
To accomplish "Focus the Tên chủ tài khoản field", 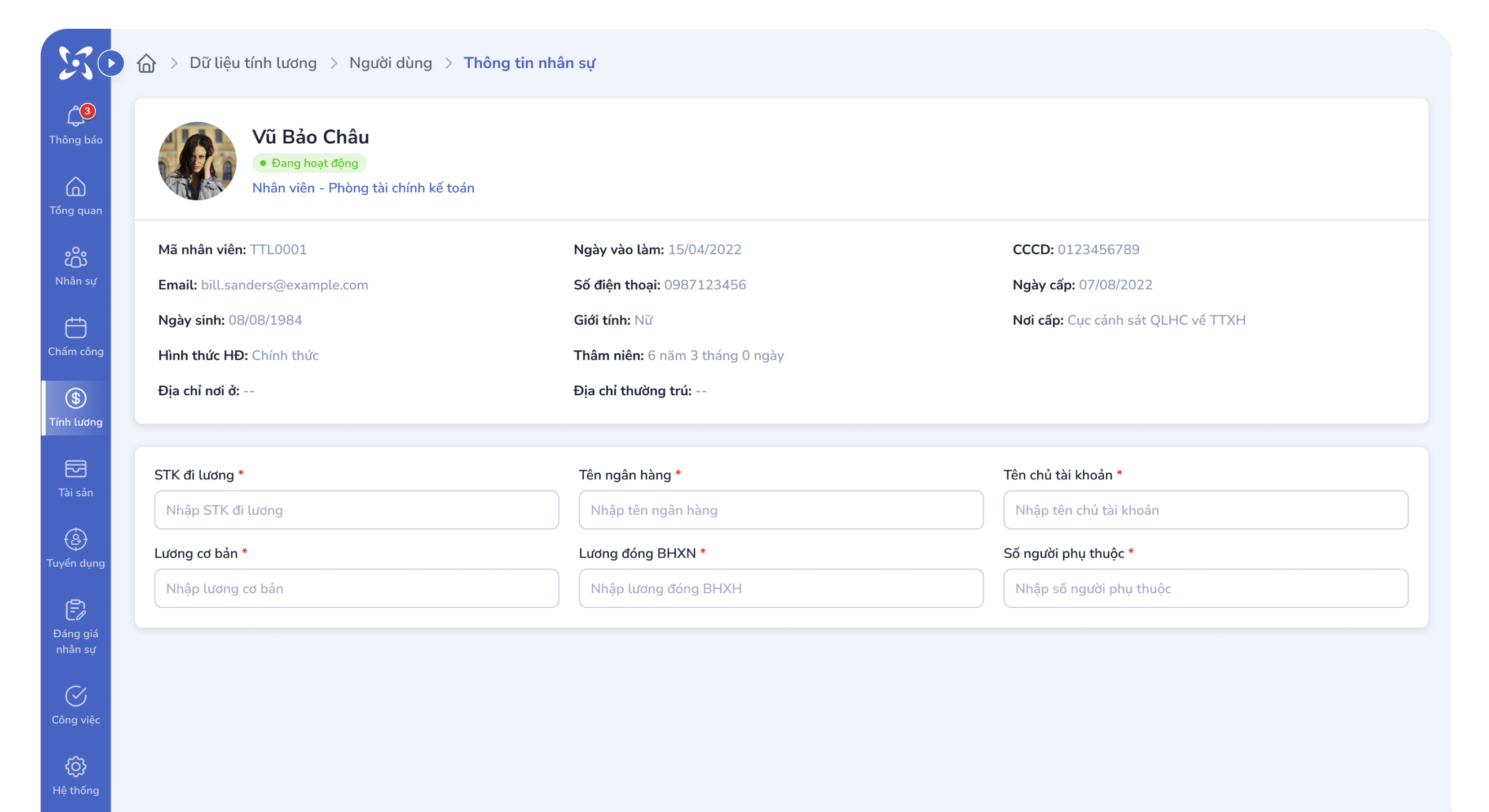I will (1205, 510).
